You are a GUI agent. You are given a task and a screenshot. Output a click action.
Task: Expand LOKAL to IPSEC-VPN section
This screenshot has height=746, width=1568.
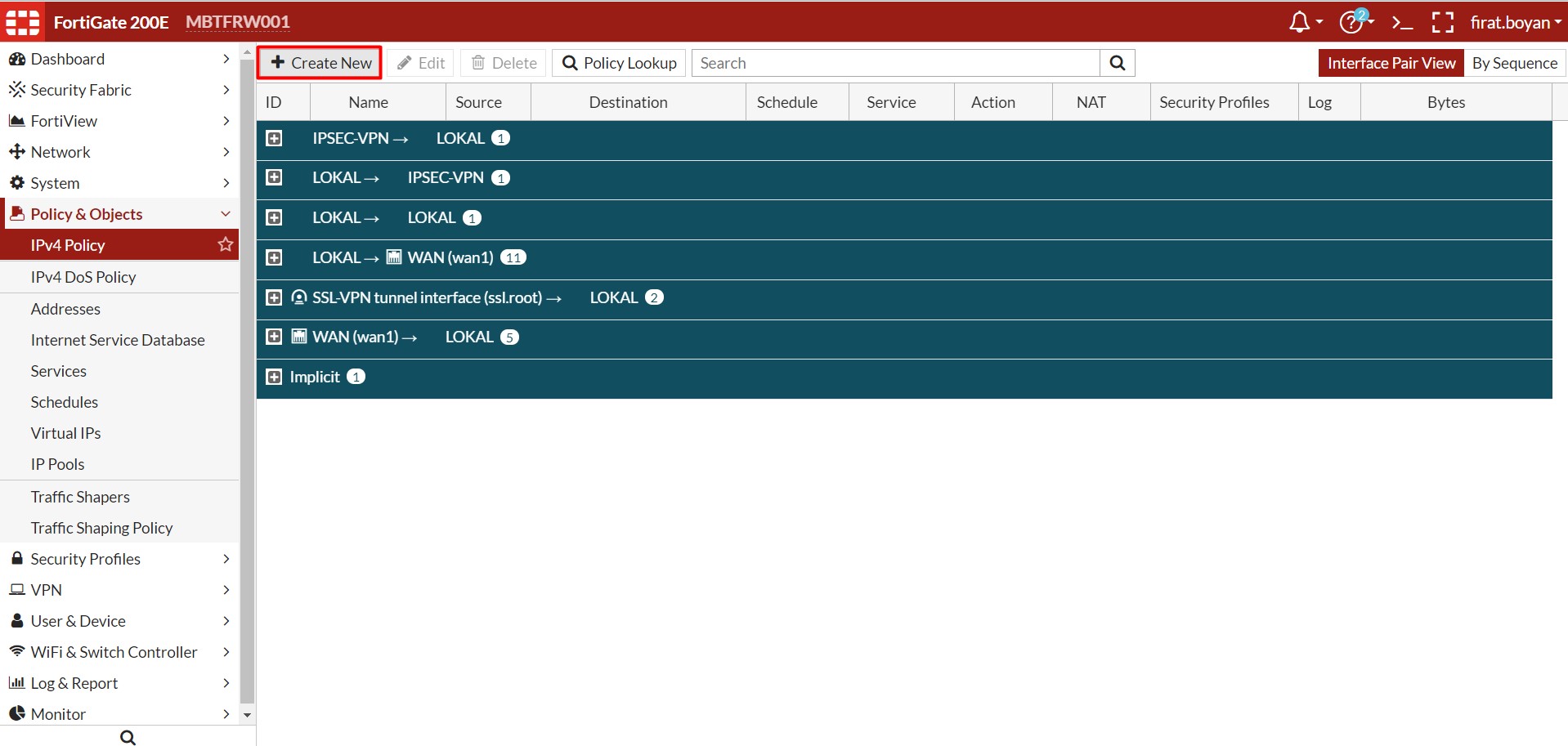point(275,177)
